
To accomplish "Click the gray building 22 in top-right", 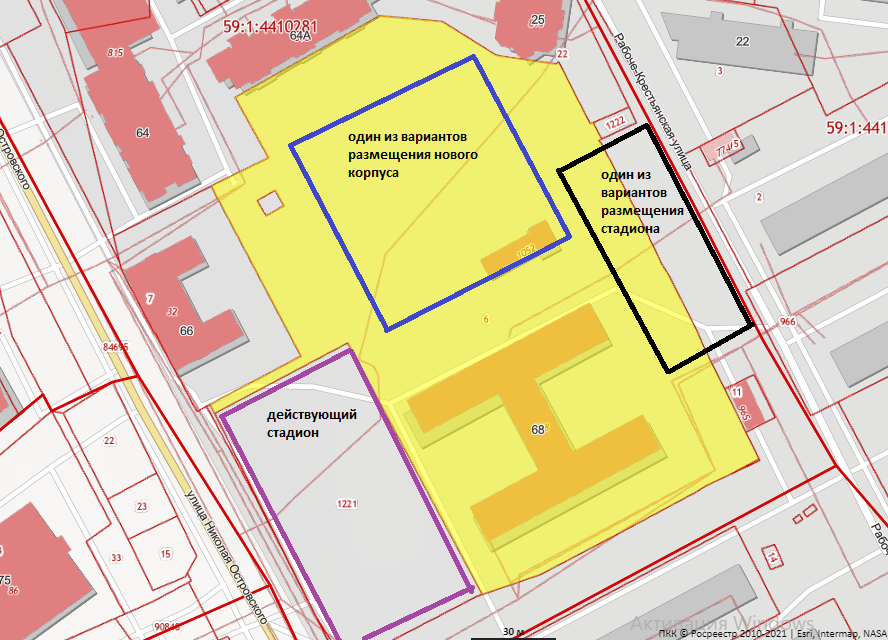I will (x=742, y=41).
